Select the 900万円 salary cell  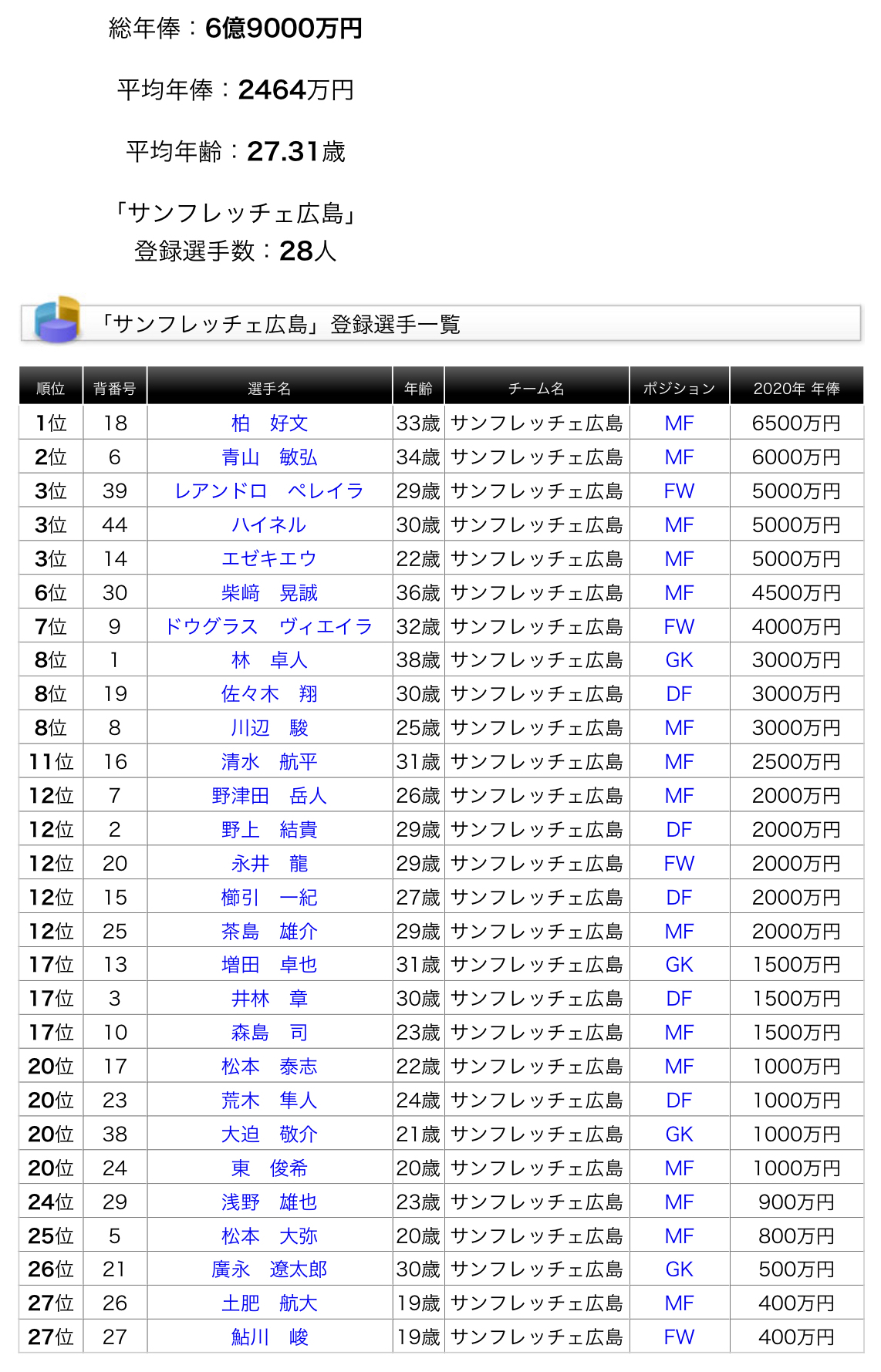(x=796, y=1202)
